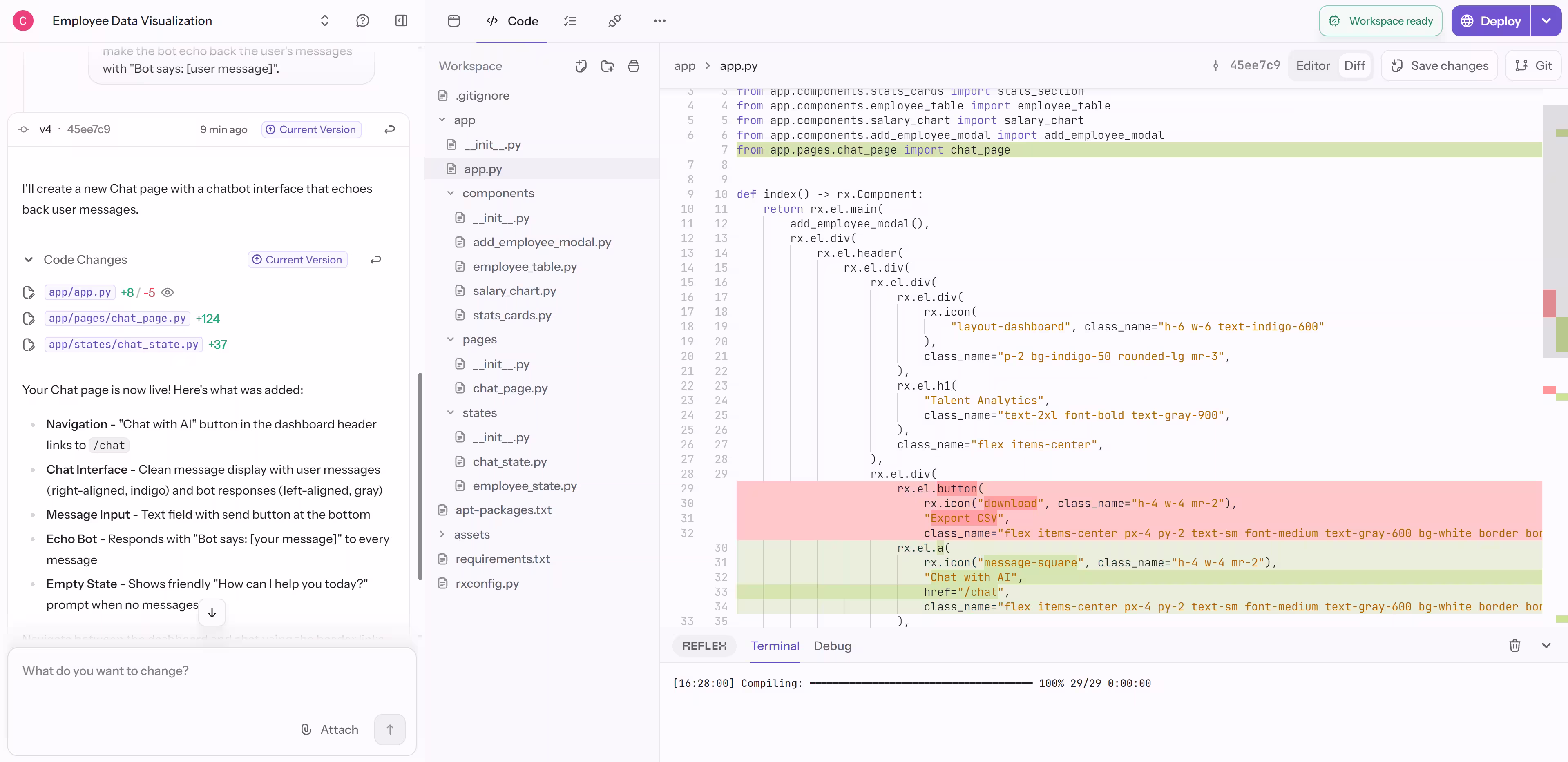Click the Save changes button
Viewport: 1568px width, 762px height.
pos(1440,66)
